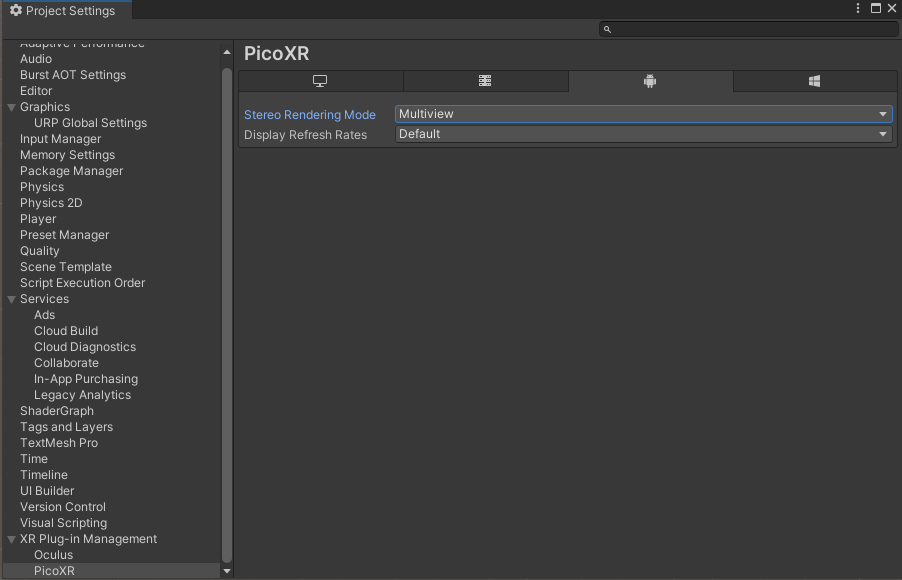Image resolution: width=902 pixels, height=580 pixels.
Task: Select the Android platform tab
Action: point(650,82)
